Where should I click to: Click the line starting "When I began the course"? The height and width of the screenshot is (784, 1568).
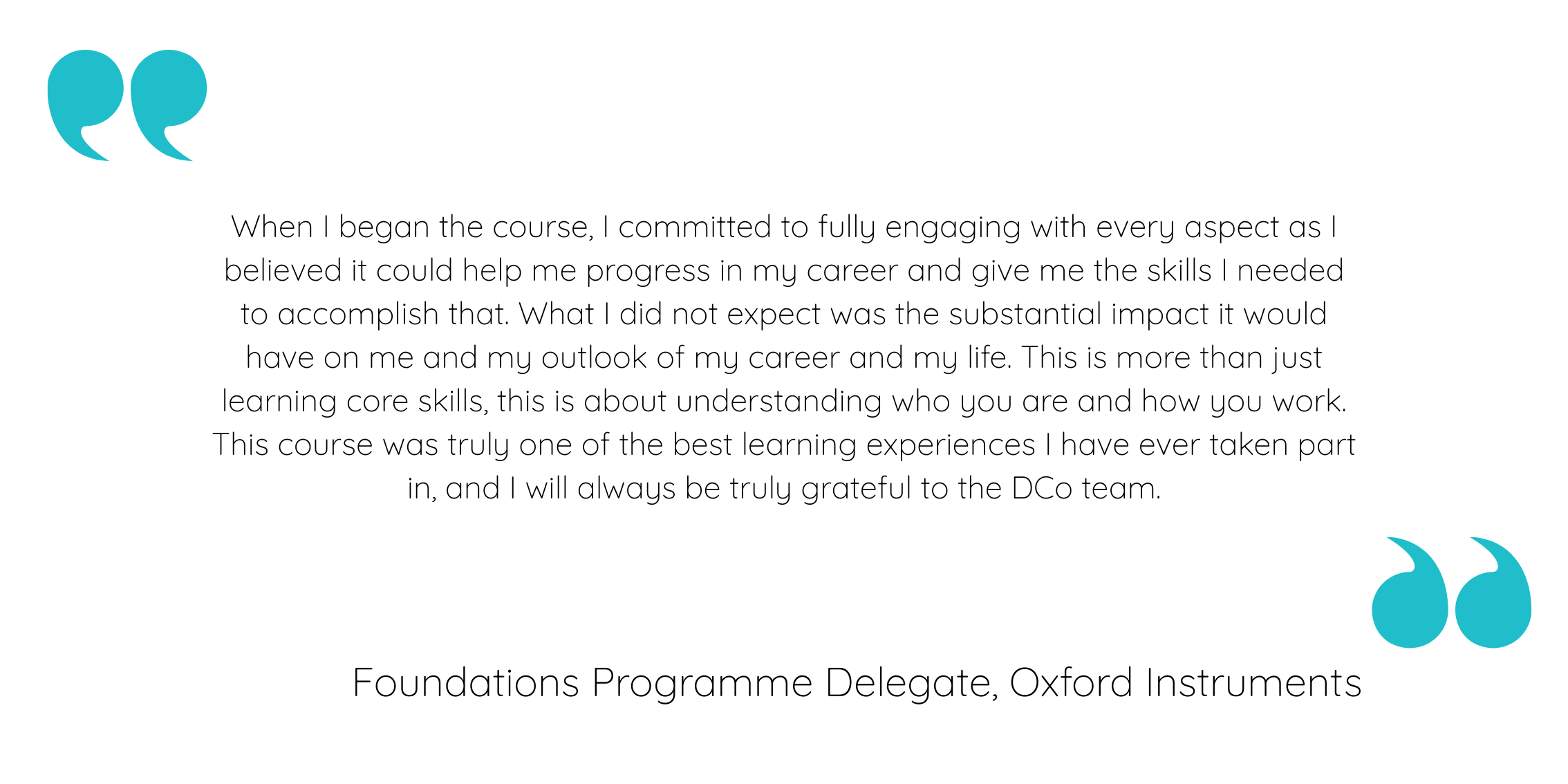(x=783, y=227)
